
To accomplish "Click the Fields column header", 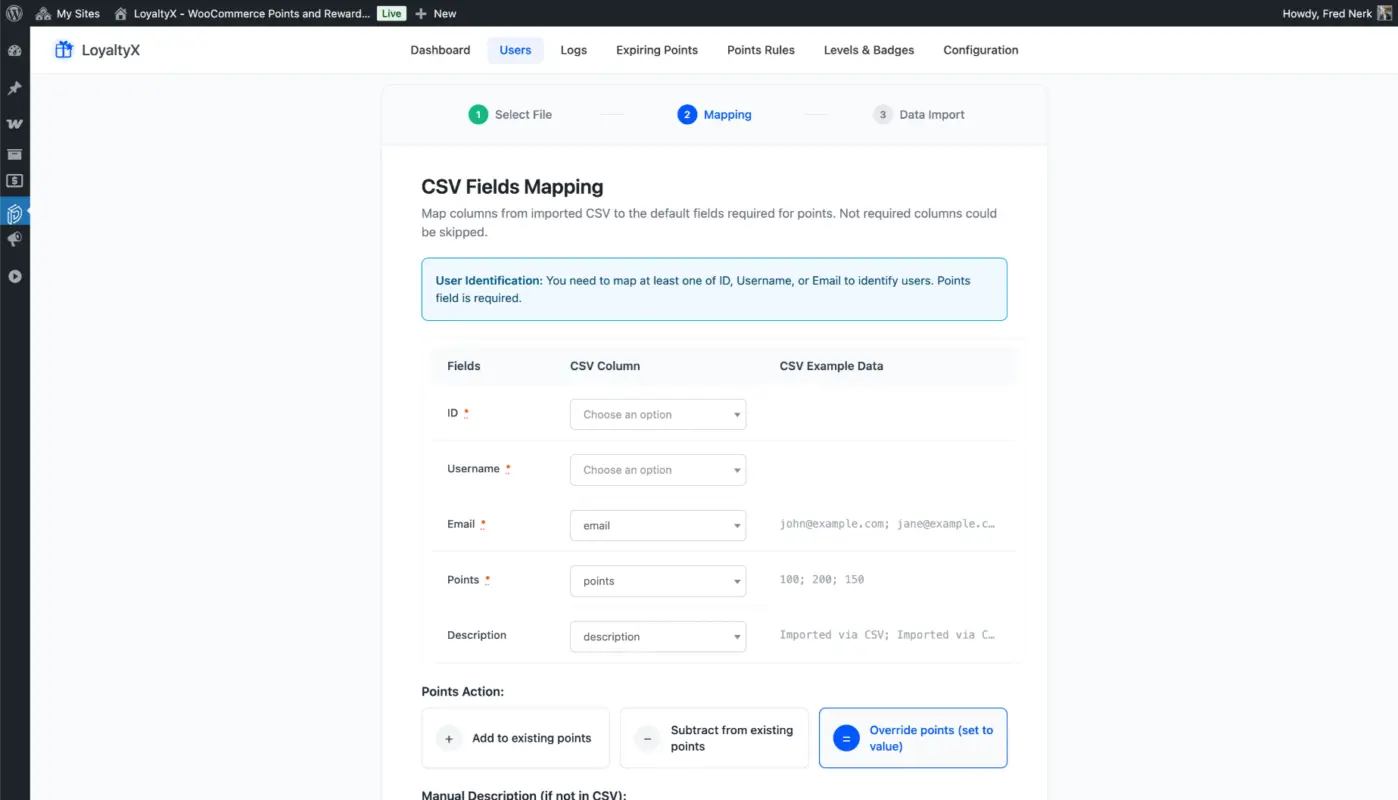I will point(464,366).
